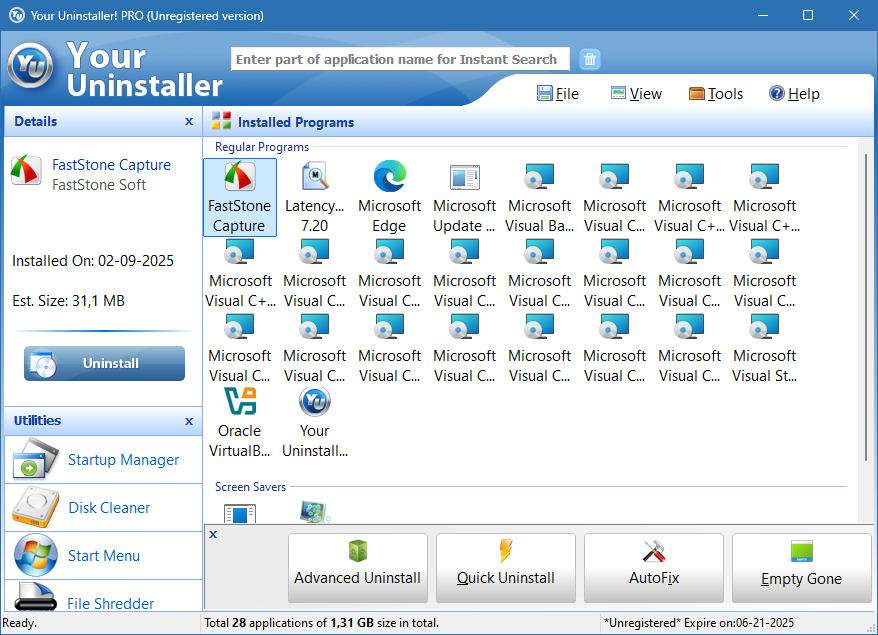Click the FastStone Capture link in Details

tap(111, 165)
